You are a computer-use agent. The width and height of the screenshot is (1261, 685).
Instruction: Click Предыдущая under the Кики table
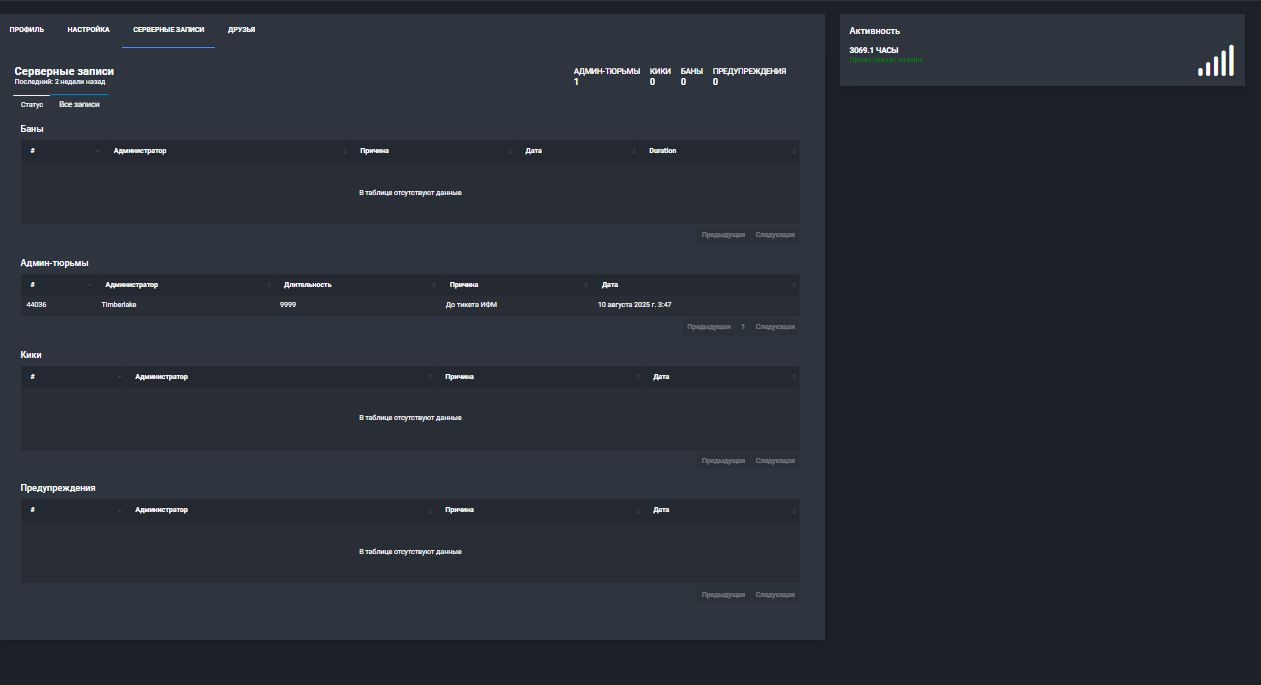tap(723, 461)
